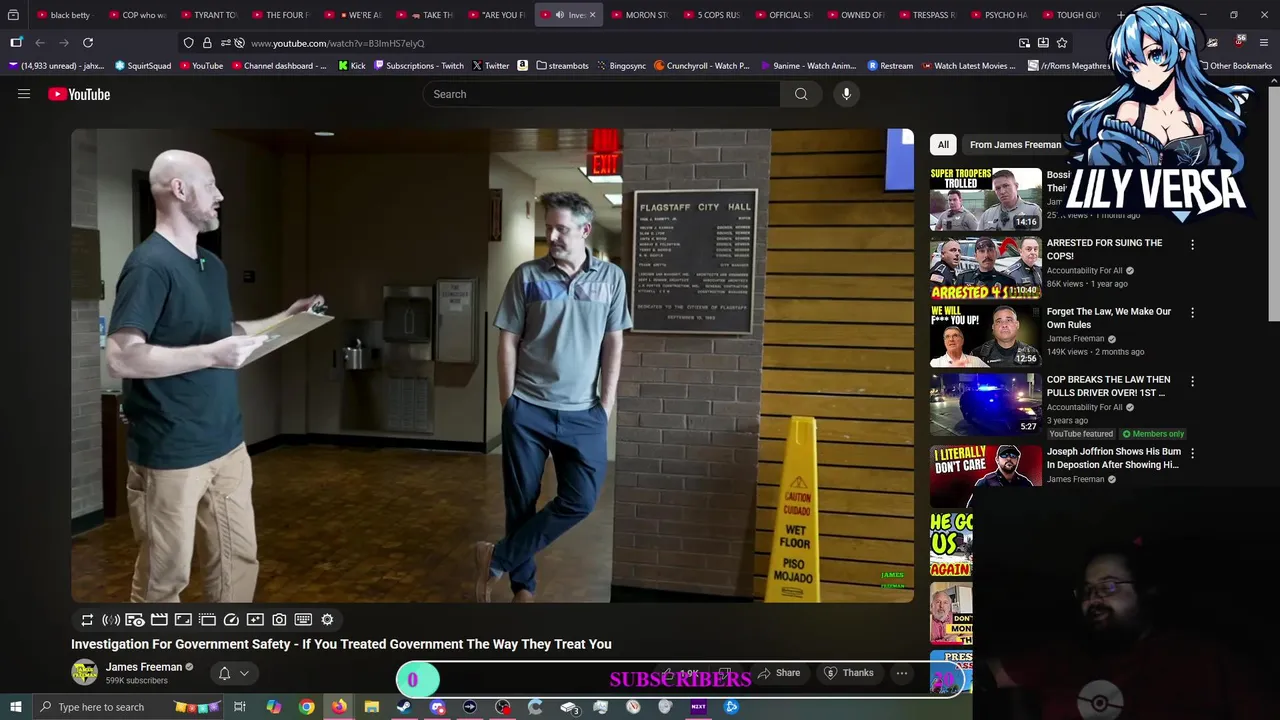
Task: Click the padlock site information icon
Action: 207,43
